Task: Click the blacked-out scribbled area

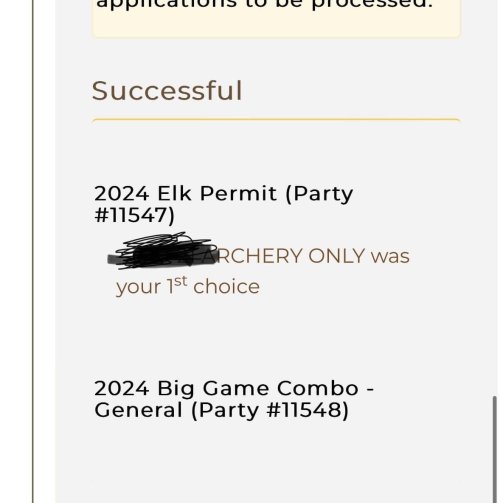Action: (x=162, y=251)
